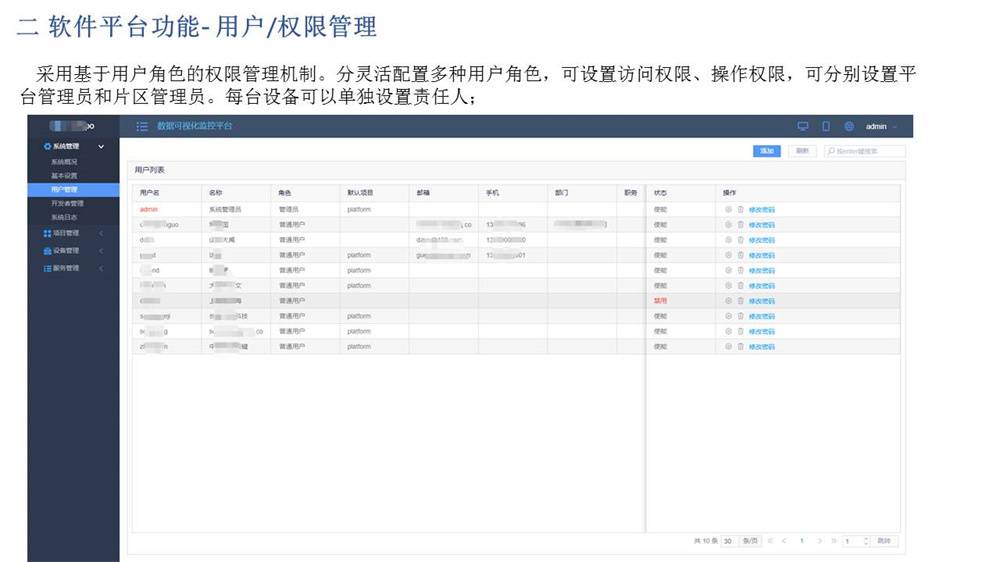The height and width of the screenshot is (562, 1000).
Task: Click the 用户列表 panel title
Action: [149, 170]
